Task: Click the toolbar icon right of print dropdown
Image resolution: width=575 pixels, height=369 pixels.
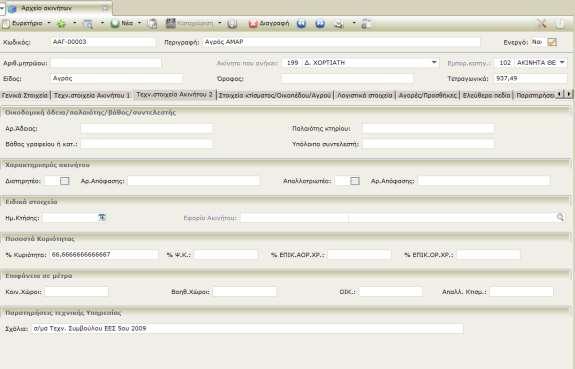Action: [366, 24]
